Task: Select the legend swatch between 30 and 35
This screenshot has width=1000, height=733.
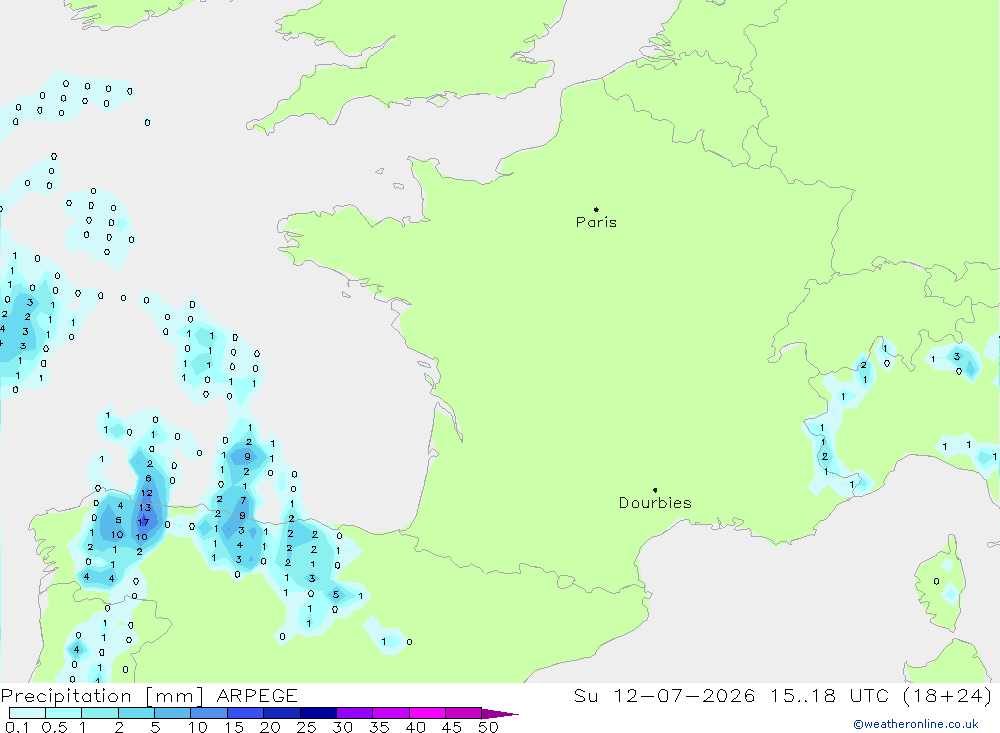Action: pos(355,713)
